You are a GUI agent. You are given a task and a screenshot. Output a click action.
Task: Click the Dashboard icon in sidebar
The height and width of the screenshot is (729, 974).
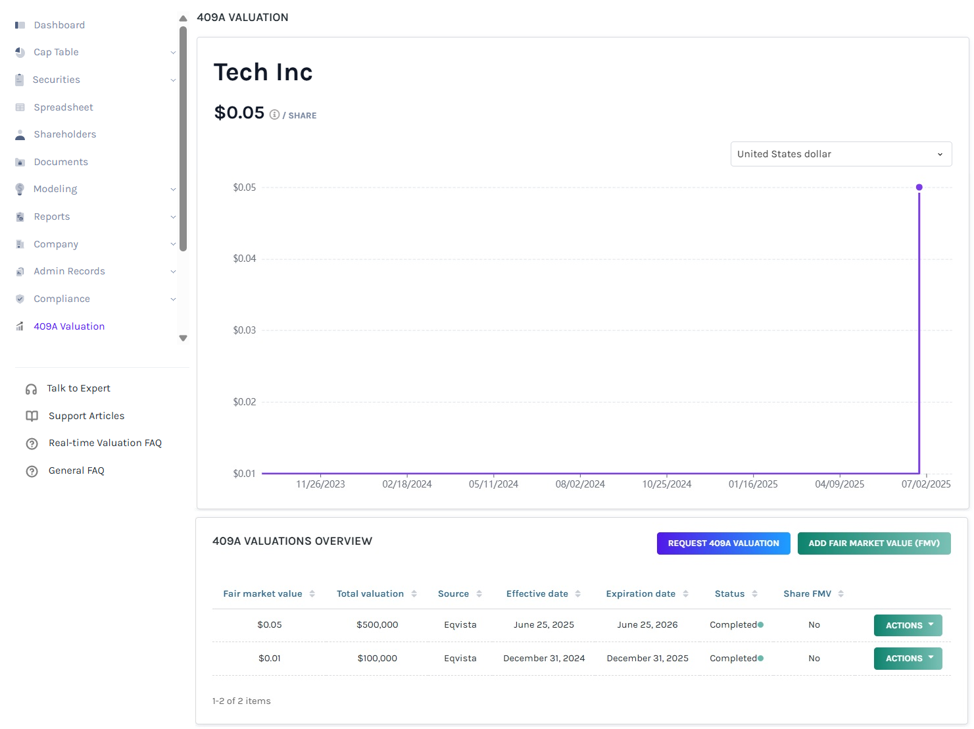(x=20, y=25)
